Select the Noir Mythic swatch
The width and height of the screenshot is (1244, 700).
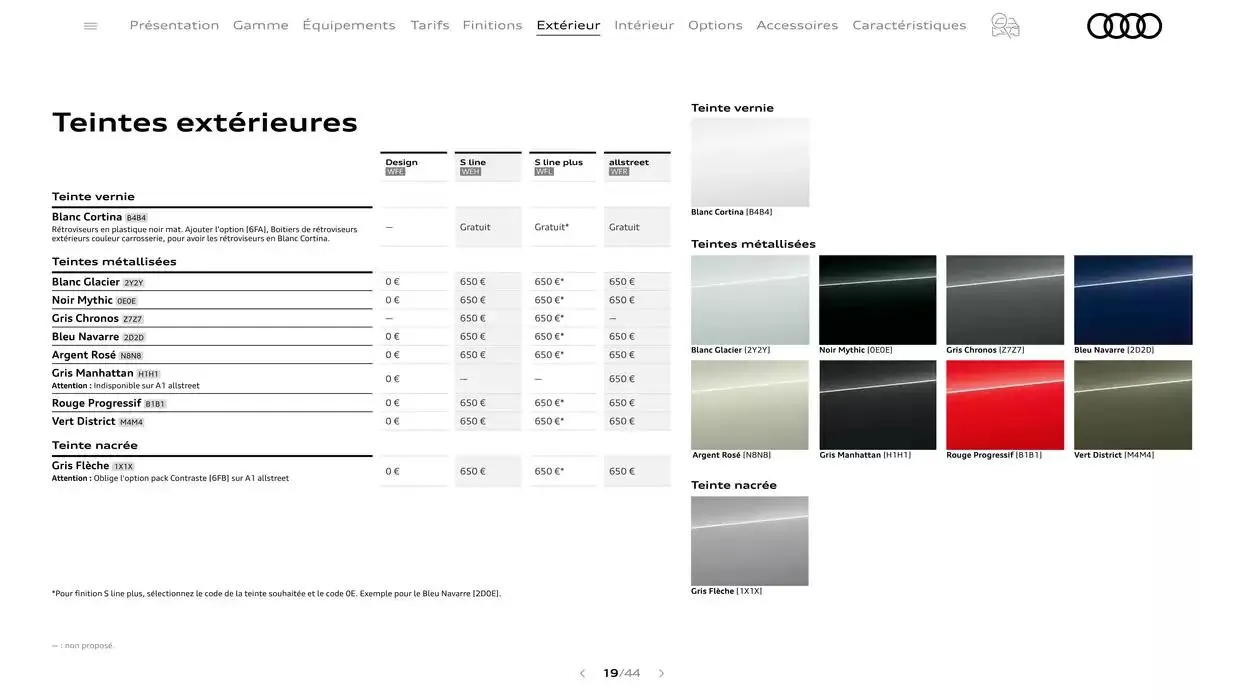click(x=878, y=300)
